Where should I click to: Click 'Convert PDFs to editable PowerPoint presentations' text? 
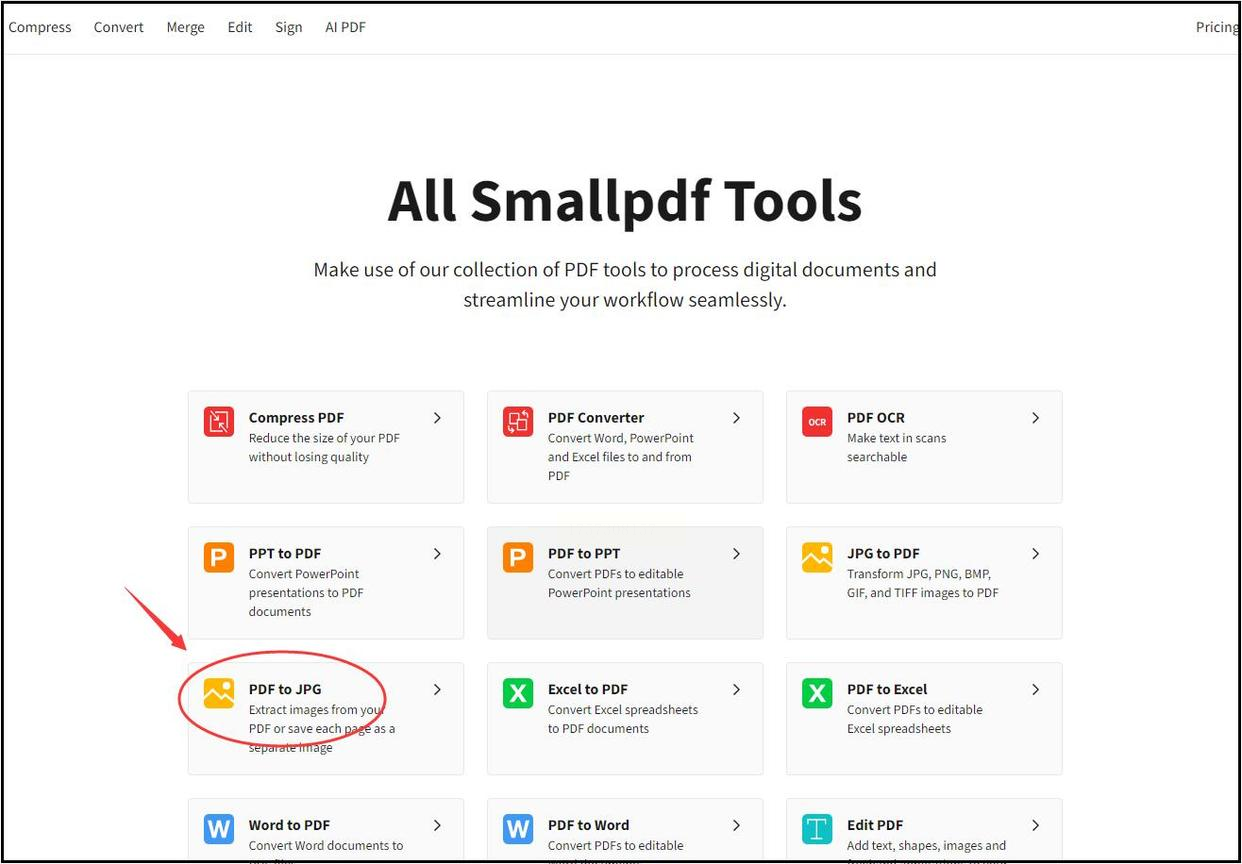pyautogui.click(x=619, y=584)
